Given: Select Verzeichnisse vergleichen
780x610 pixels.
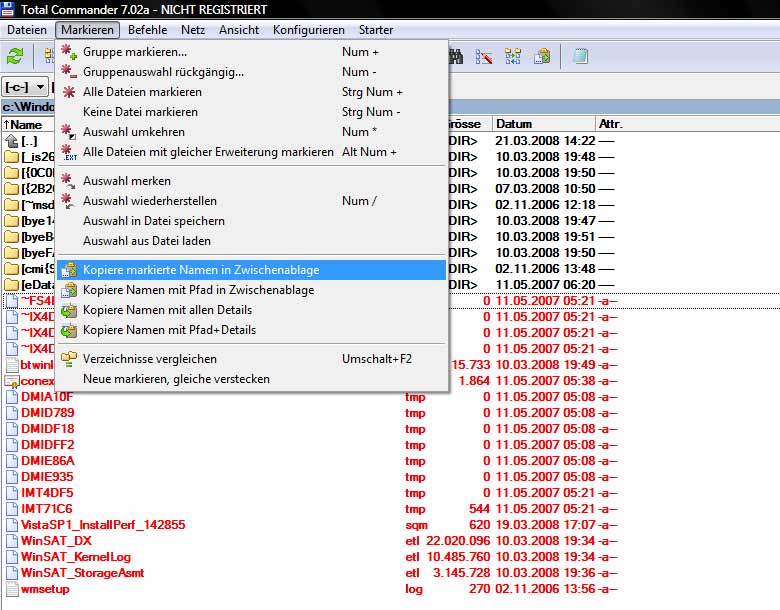Looking at the screenshot, I should 251,359.
